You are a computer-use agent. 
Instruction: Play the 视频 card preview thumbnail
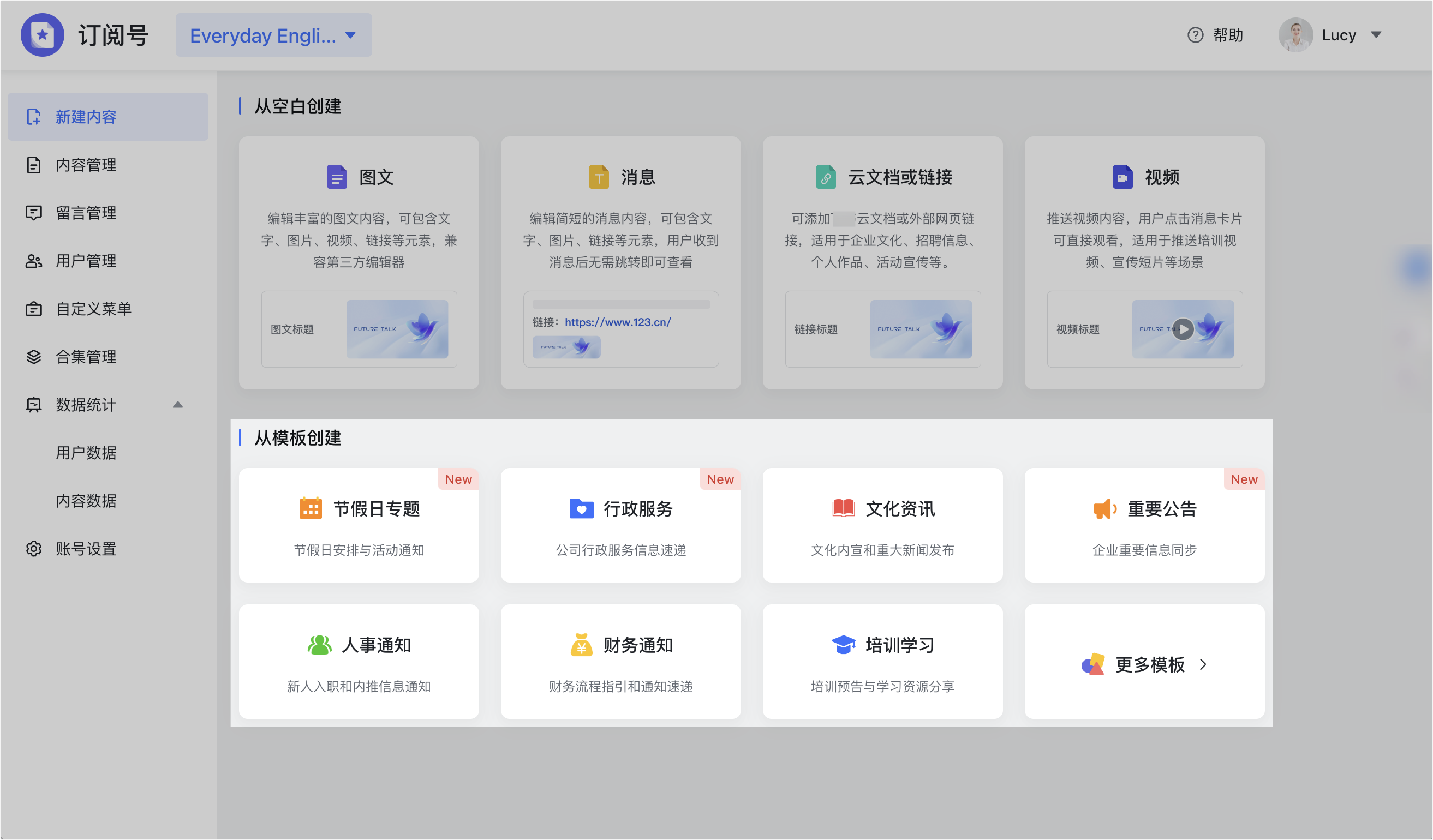tap(1183, 329)
